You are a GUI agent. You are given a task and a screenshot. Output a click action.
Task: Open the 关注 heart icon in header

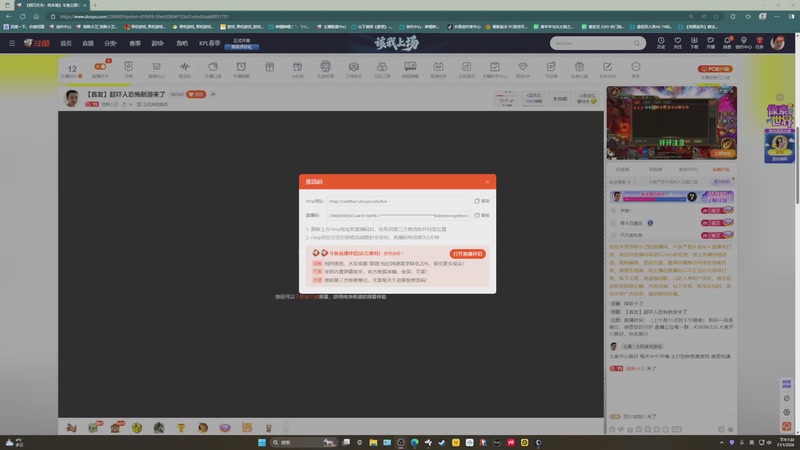tap(678, 43)
